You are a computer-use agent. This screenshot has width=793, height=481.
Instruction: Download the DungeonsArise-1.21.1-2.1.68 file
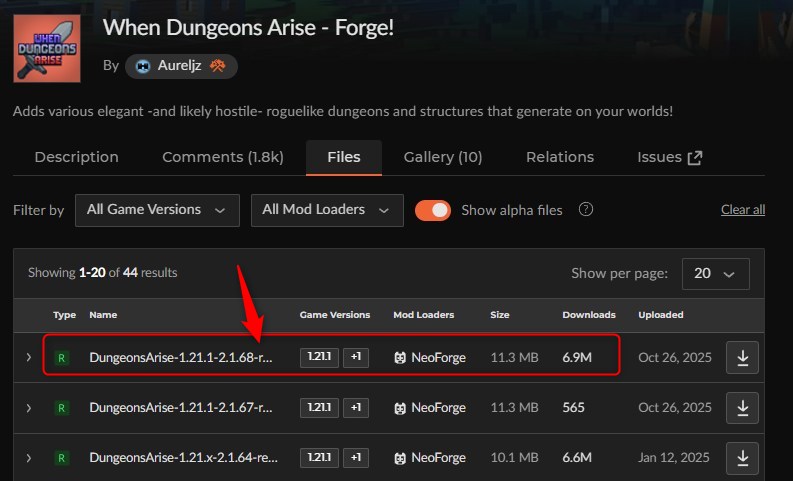pyautogui.click(x=742, y=358)
